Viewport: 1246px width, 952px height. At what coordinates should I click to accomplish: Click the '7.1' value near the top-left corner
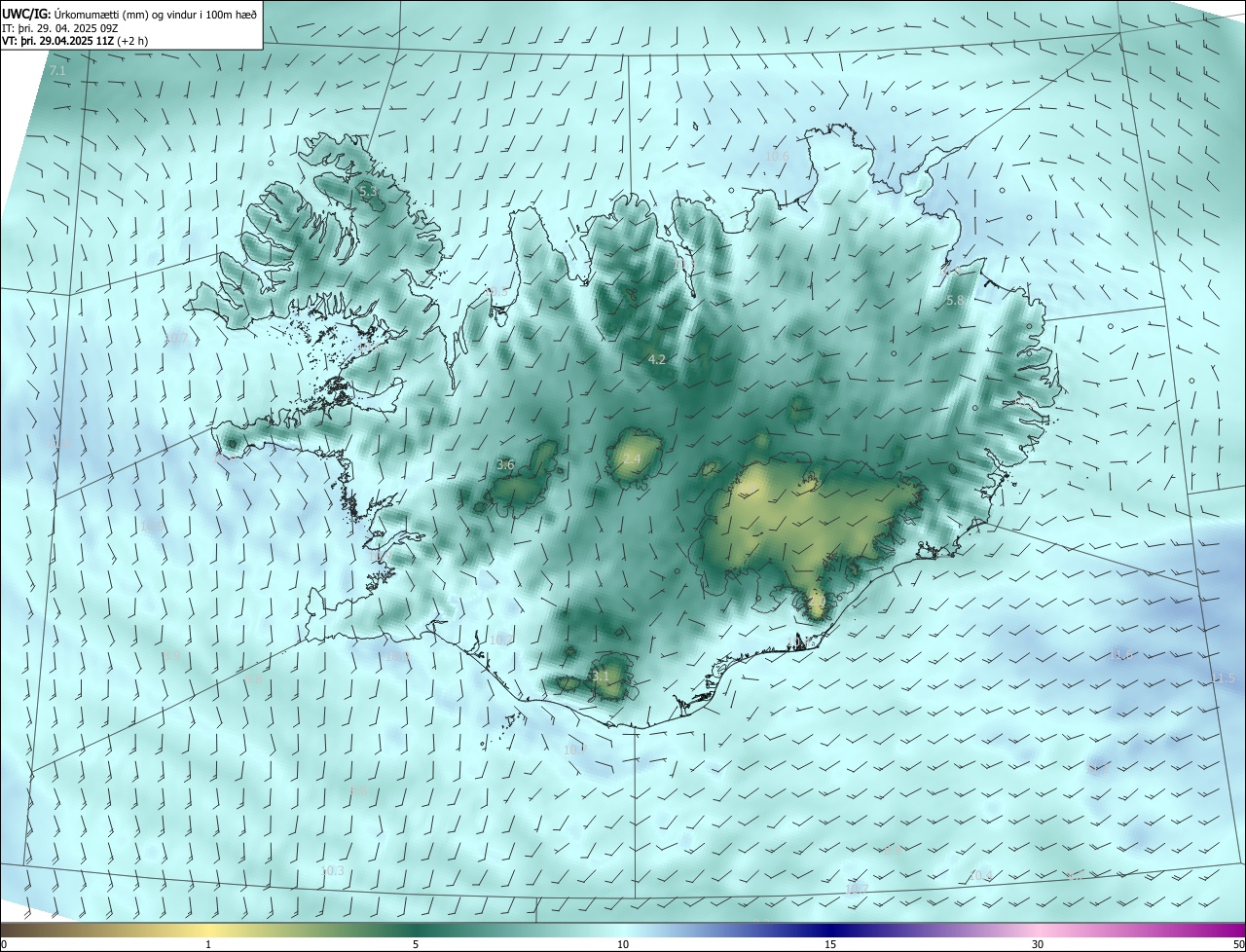tap(57, 71)
